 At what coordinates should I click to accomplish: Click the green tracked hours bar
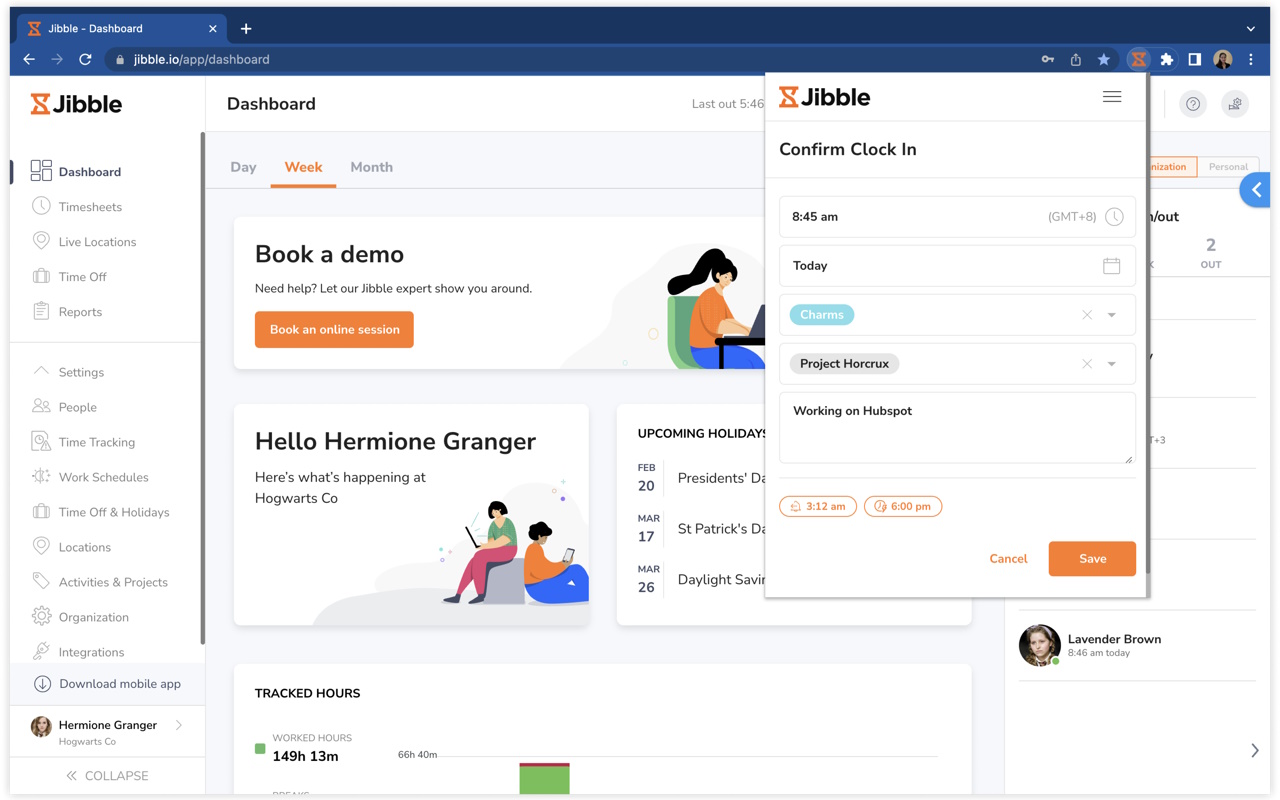point(544,780)
